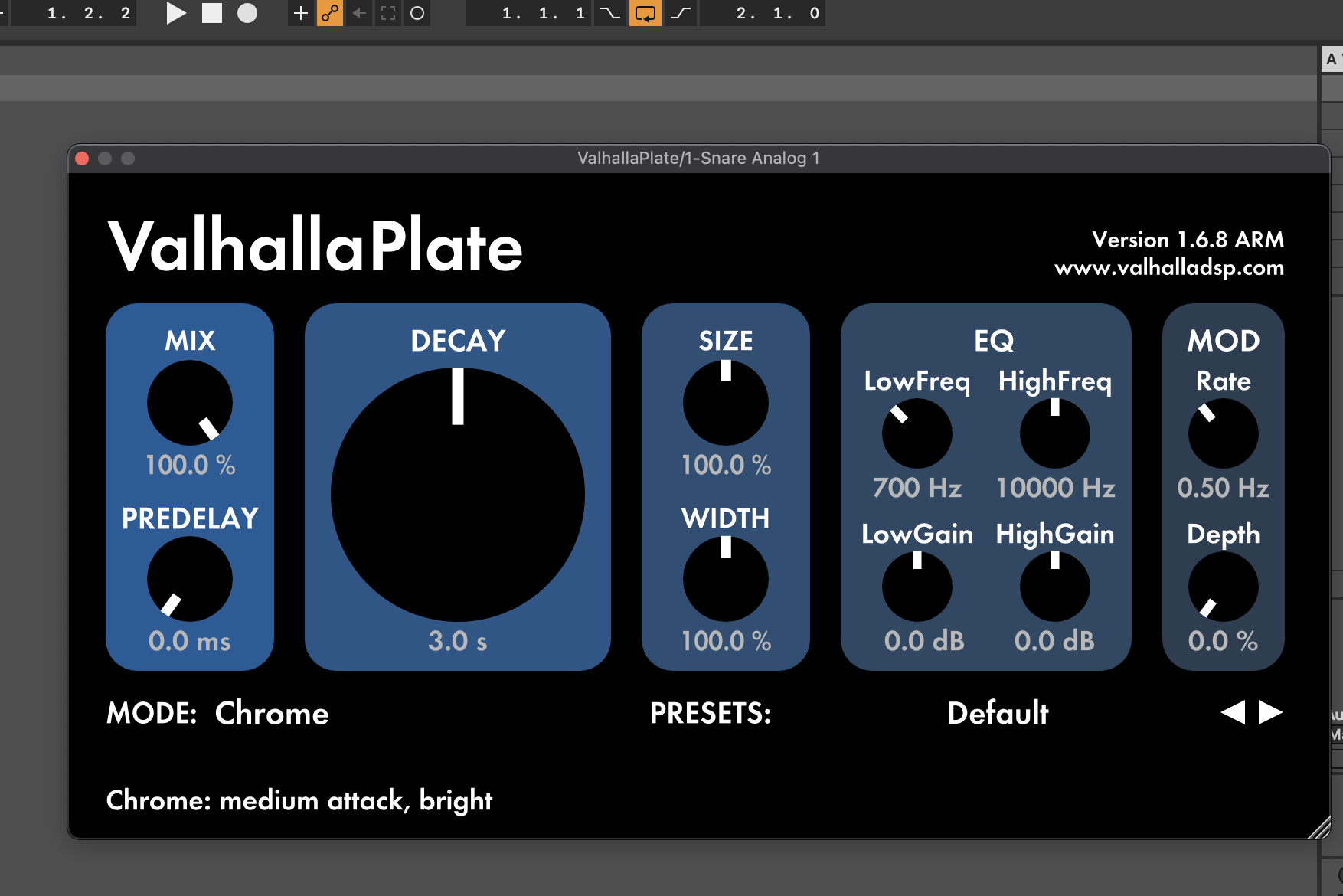Click the Re-Enable Automation arrow icon

coord(358,13)
